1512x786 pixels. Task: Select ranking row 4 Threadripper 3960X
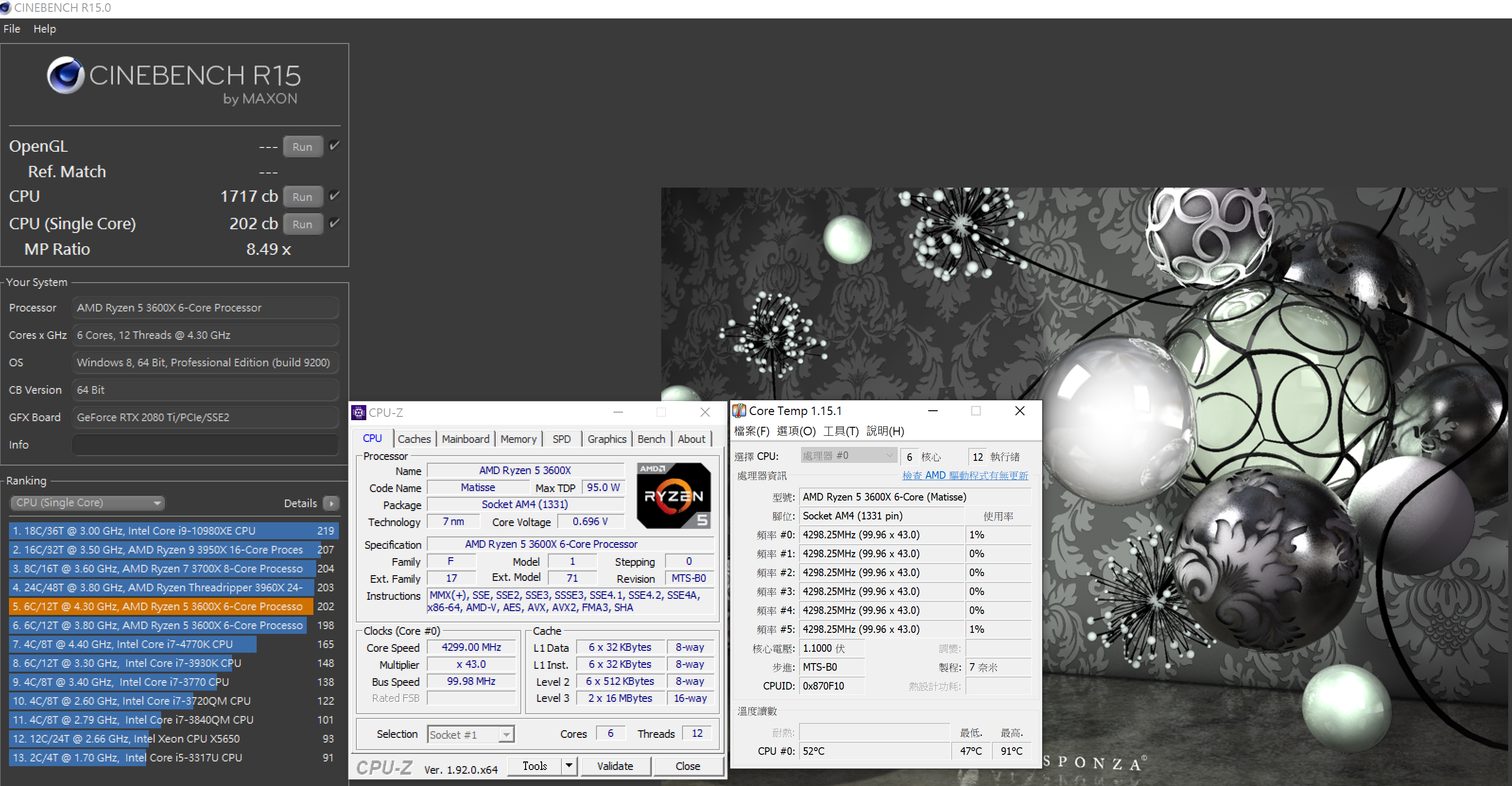(174, 587)
